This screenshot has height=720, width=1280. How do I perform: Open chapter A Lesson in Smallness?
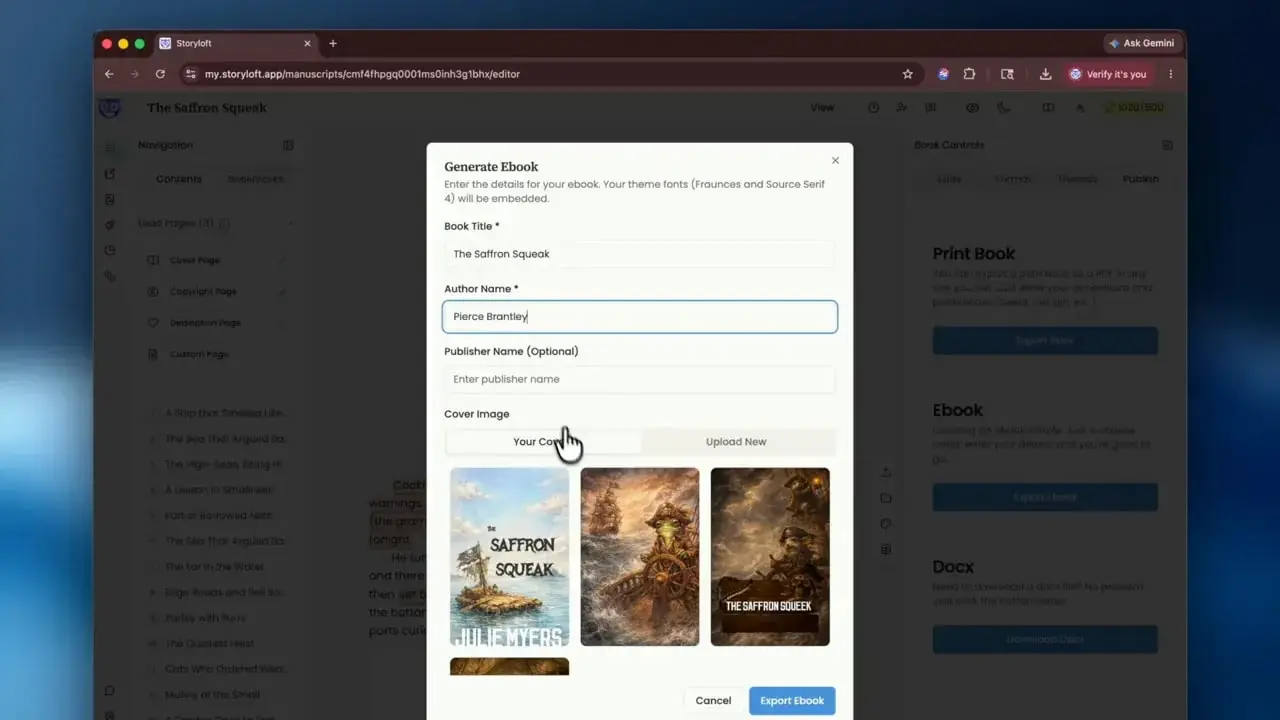coord(217,489)
